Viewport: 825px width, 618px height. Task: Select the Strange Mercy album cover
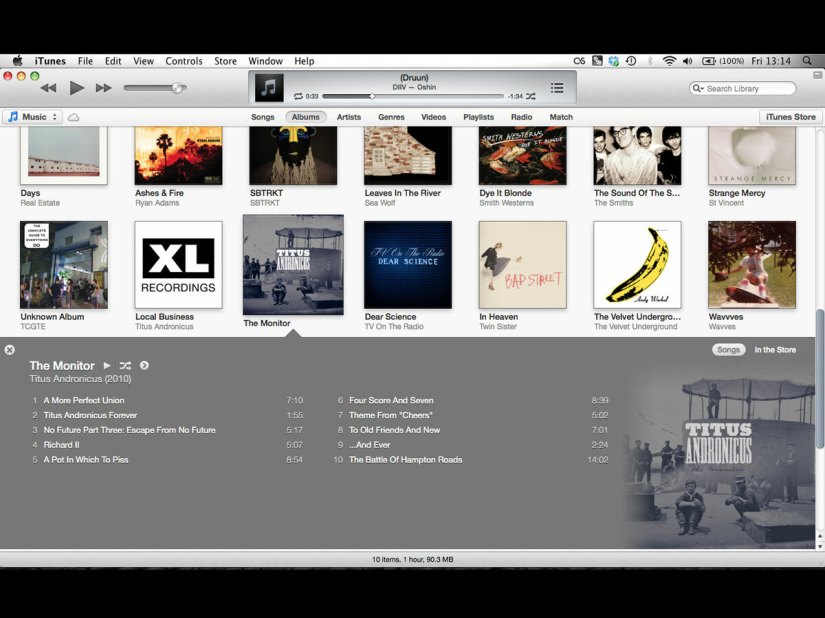point(752,156)
